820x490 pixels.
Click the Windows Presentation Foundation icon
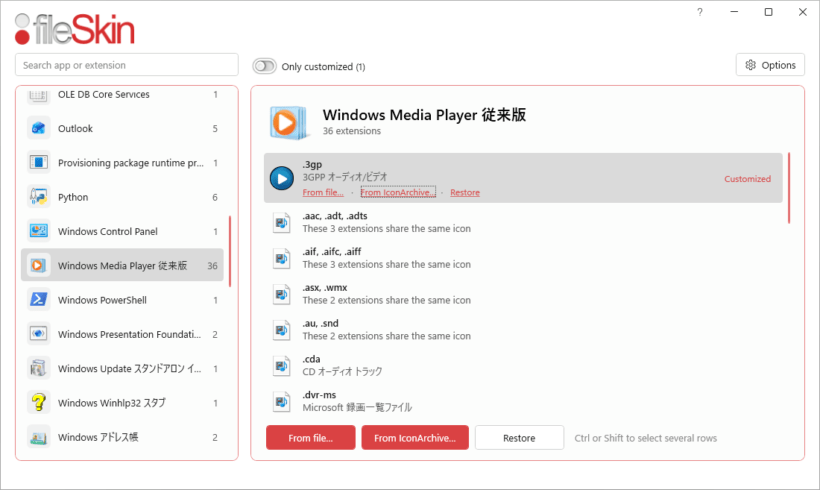(38, 334)
